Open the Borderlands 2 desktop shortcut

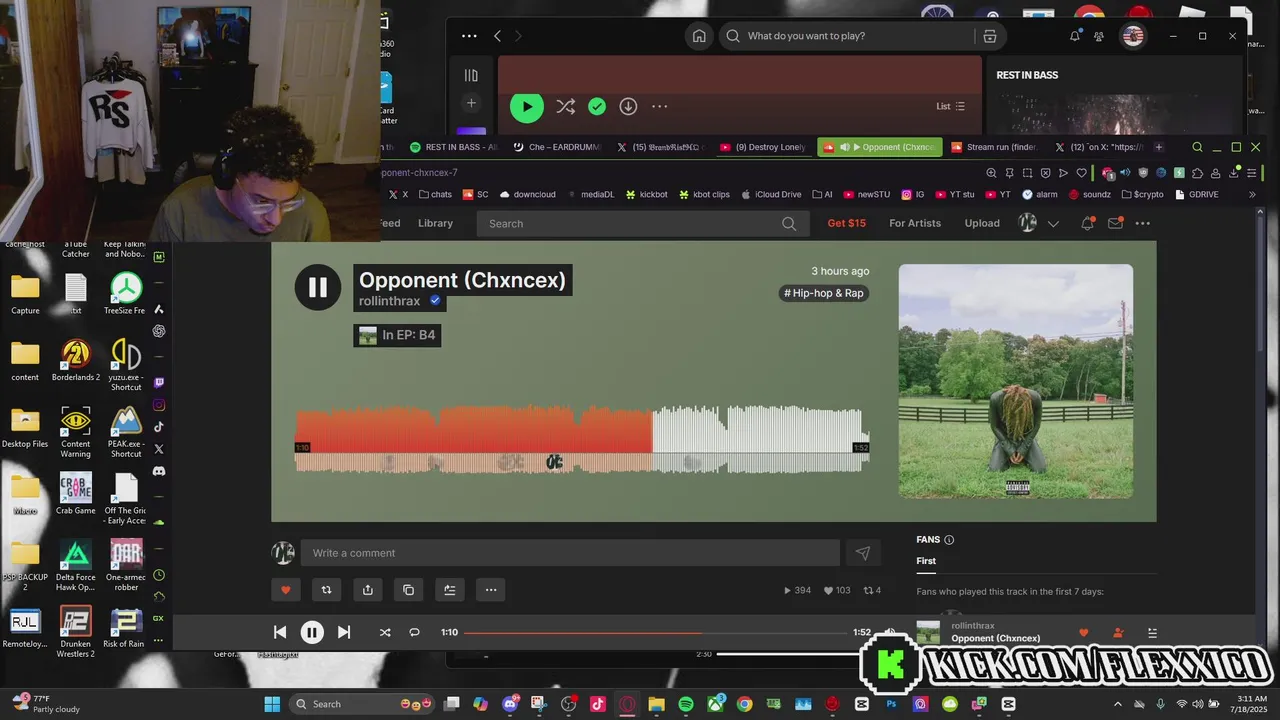(76, 360)
